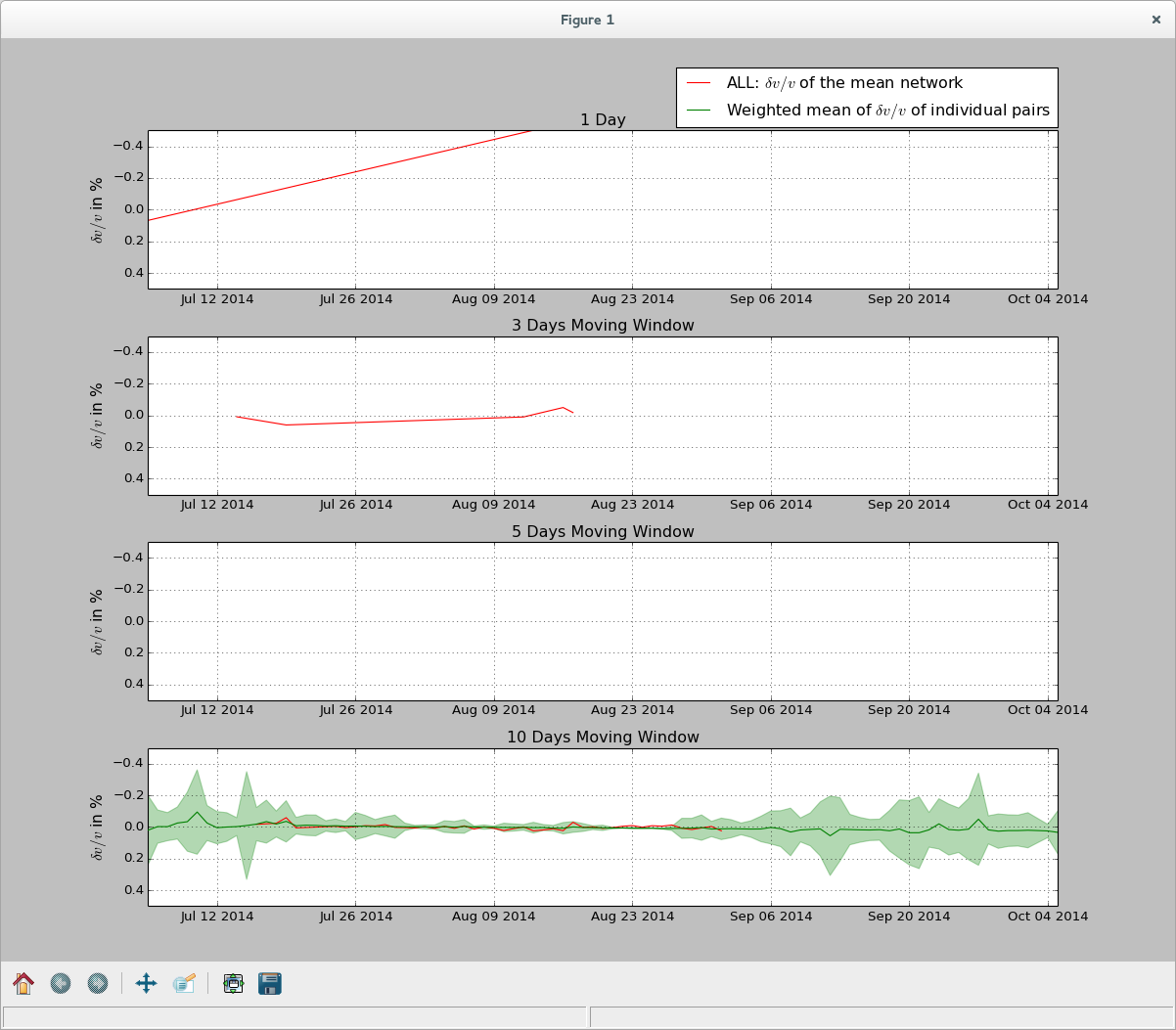Viewport: 1176px width, 1030px height.
Task: Click the Back to previous view icon
Action: [x=61, y=983]
